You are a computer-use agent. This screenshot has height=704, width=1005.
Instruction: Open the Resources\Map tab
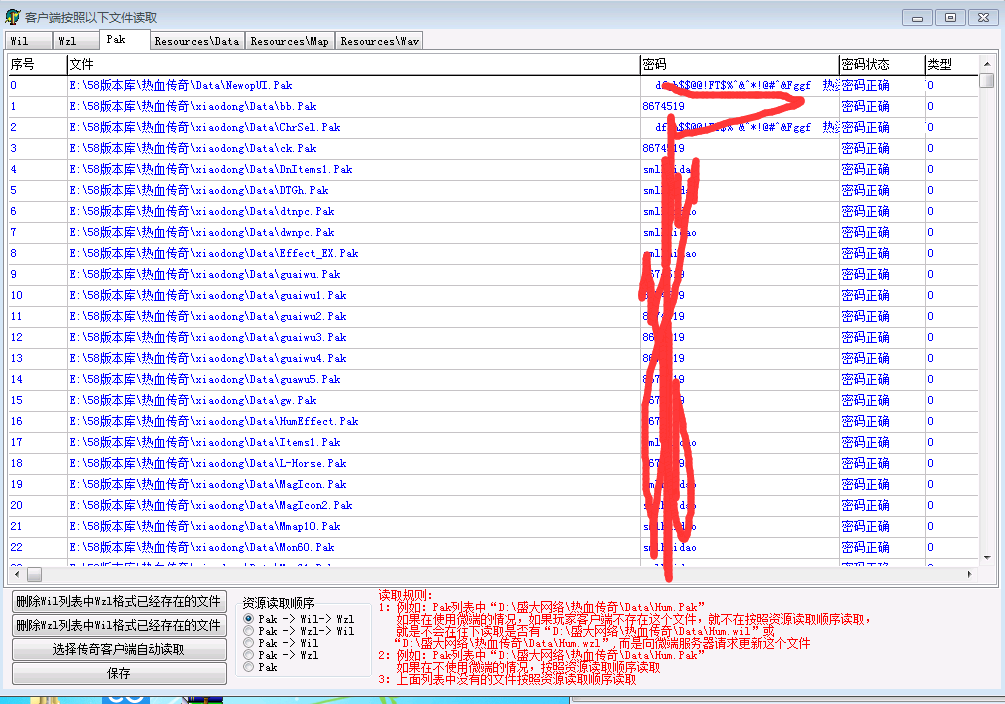point(289,41)
